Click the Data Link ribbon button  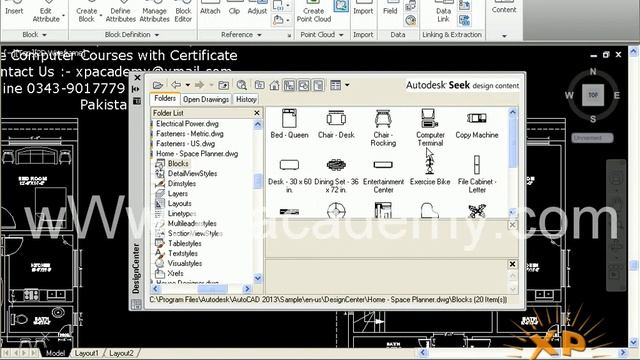(443, 11)
